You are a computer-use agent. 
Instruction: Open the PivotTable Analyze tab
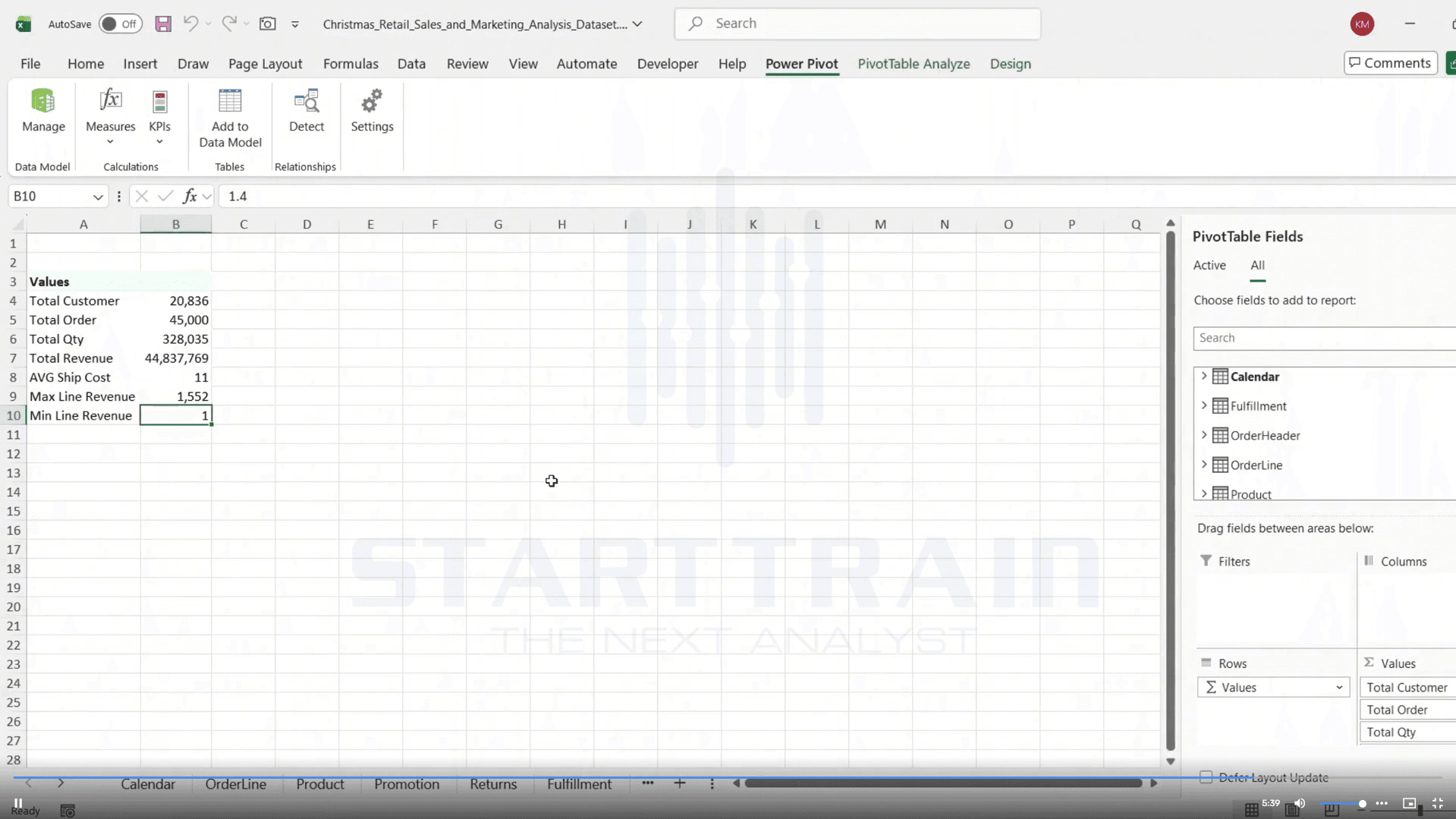click(x=914, y=64)
